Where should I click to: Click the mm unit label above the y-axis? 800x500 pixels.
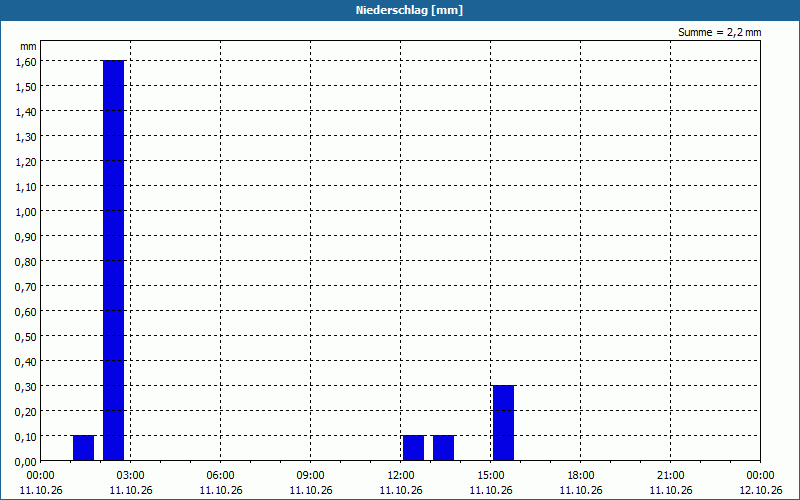29,46
